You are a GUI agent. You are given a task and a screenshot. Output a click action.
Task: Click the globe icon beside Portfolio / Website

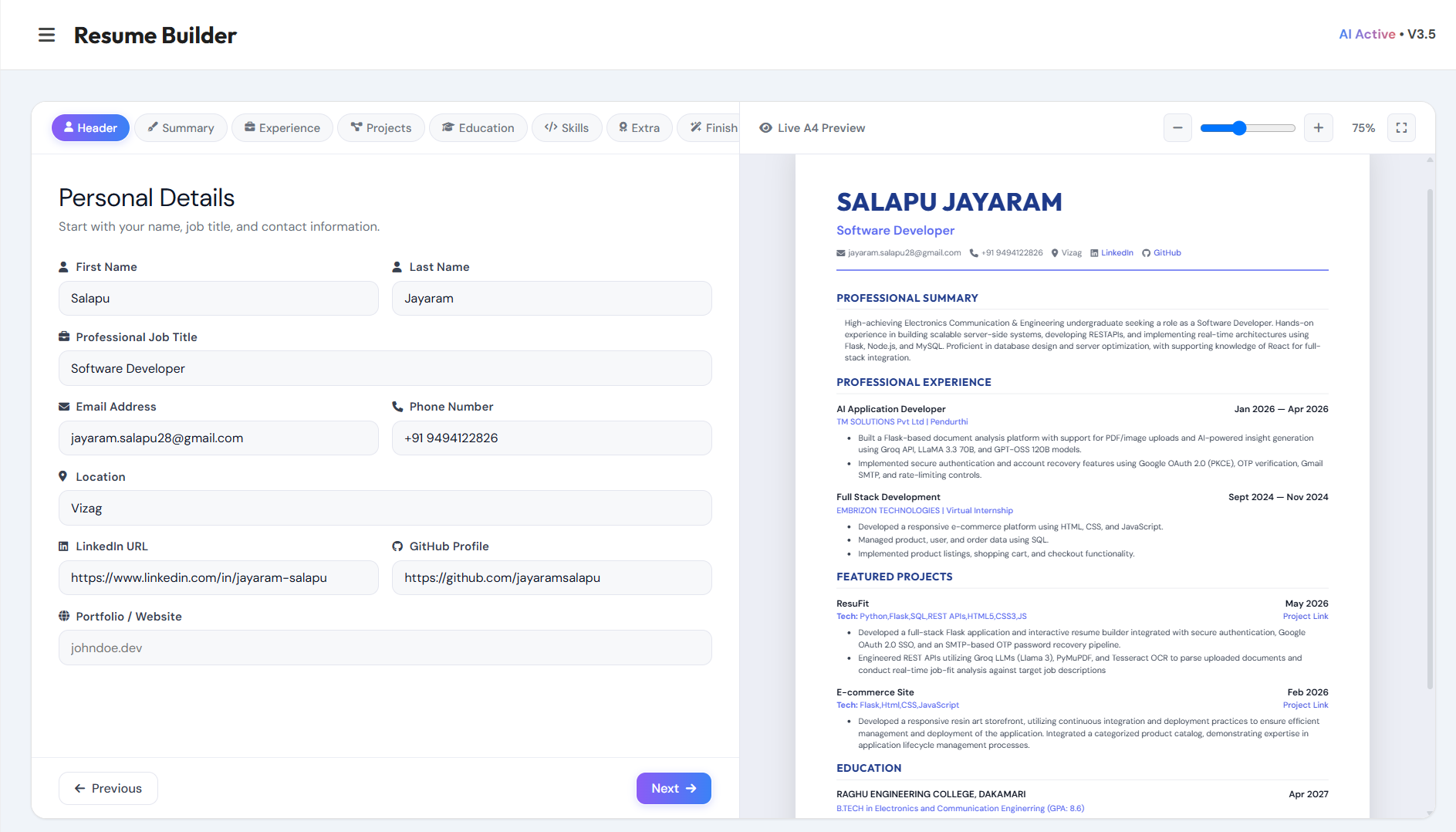[x=64, y=617]
